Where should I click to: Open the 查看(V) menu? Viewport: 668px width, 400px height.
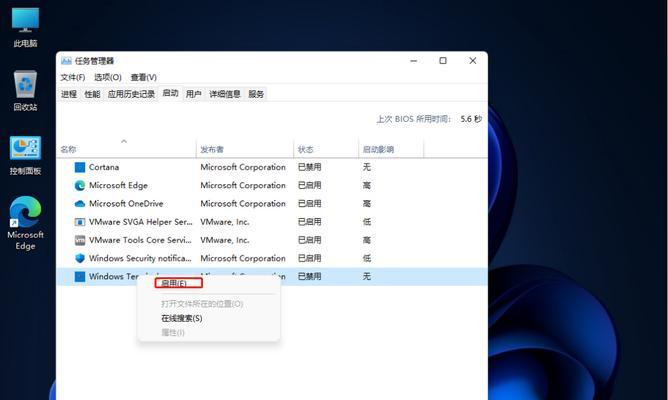144,77
